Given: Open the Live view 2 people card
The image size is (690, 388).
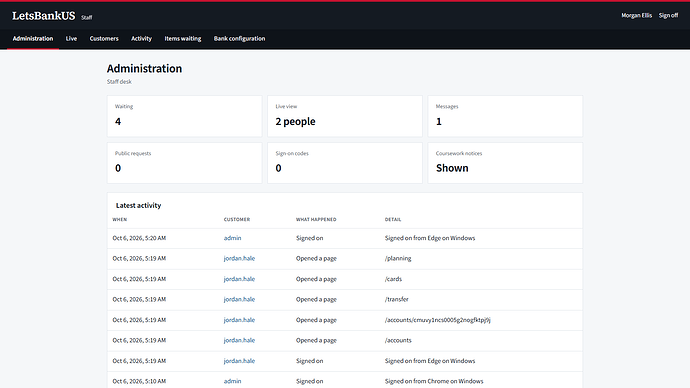Looking at the screenshot, I should click(x=345, y=116).
